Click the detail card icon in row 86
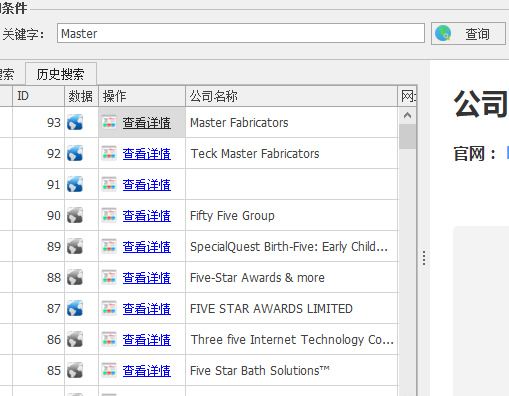Screen dimensions: 509x396 [109, 339]
